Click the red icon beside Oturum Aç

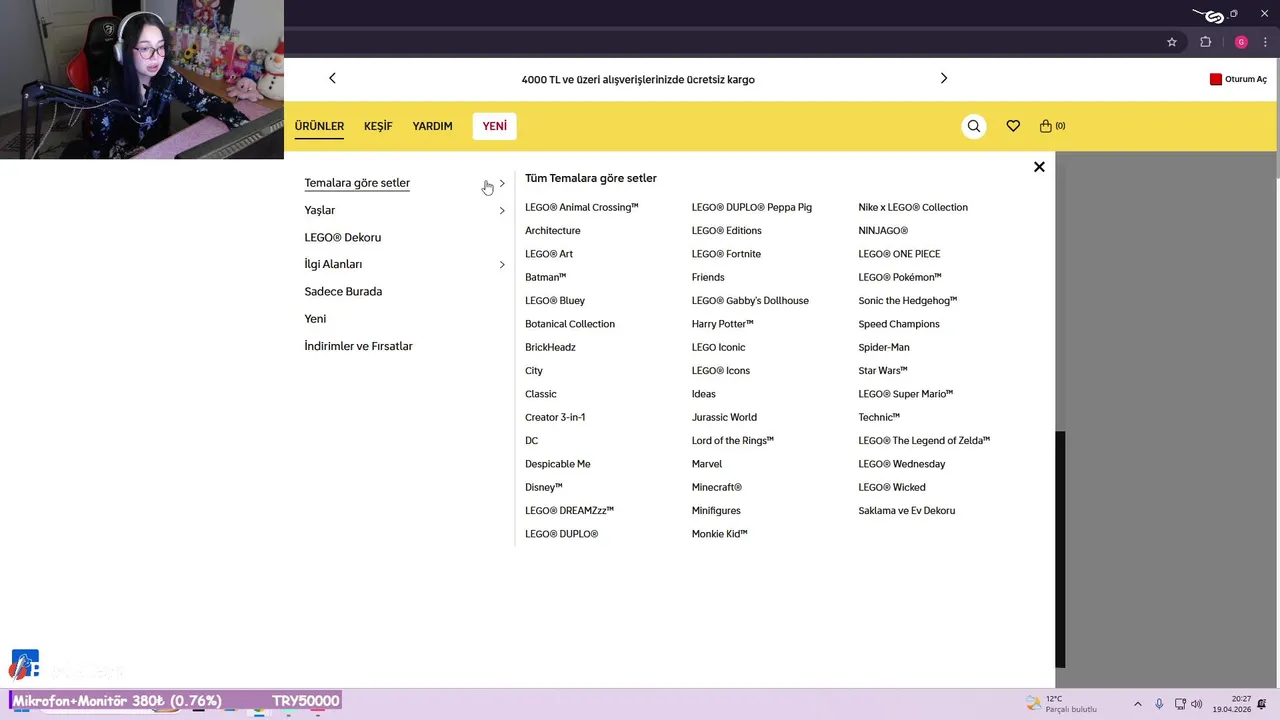tap(1216, 79)
